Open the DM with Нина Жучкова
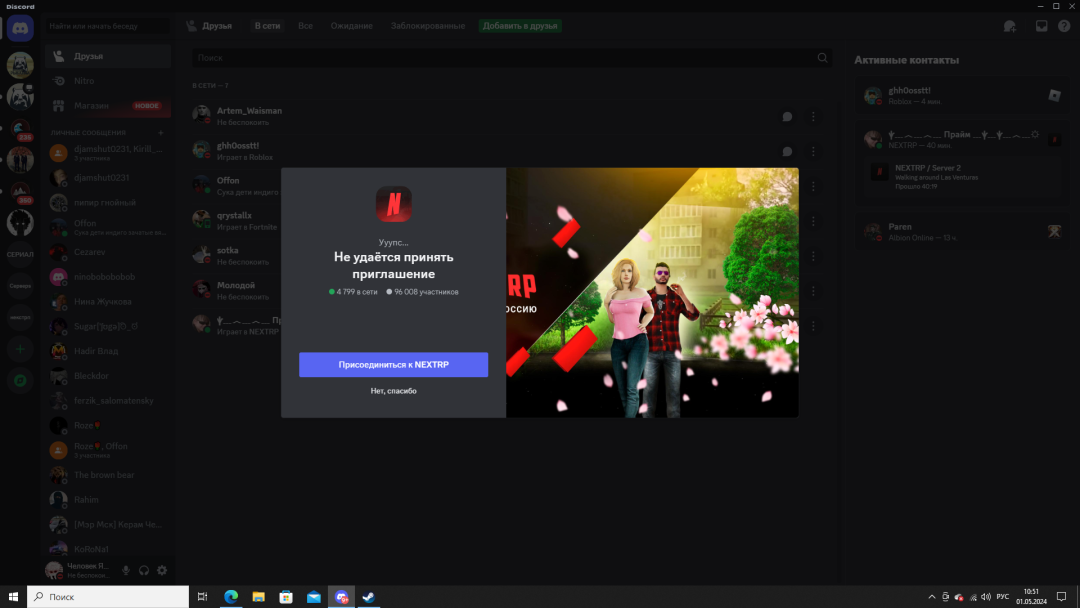The width and height of the screenshot is (1080, 608). 108,302
